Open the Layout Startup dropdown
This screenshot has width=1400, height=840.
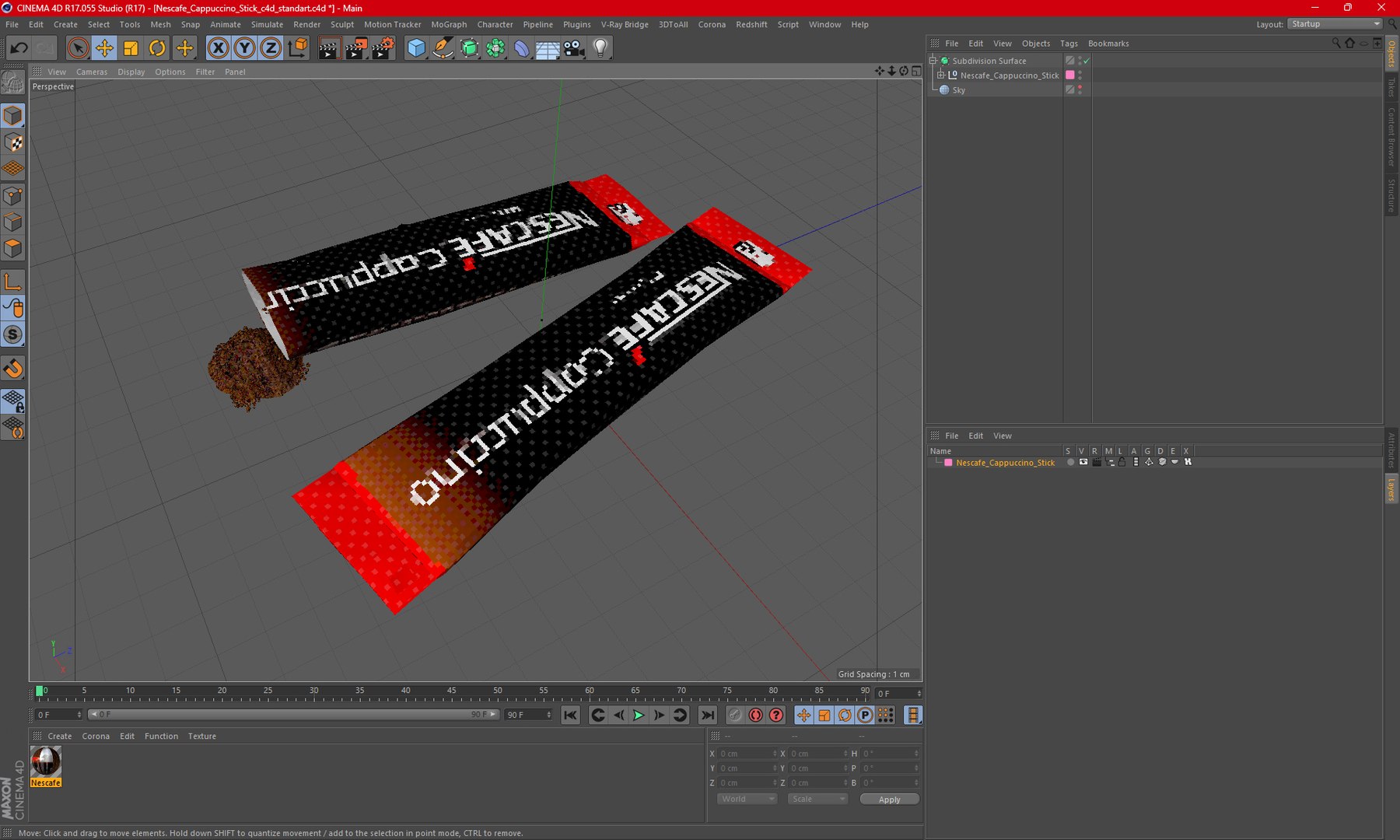tap(1335, 24)
